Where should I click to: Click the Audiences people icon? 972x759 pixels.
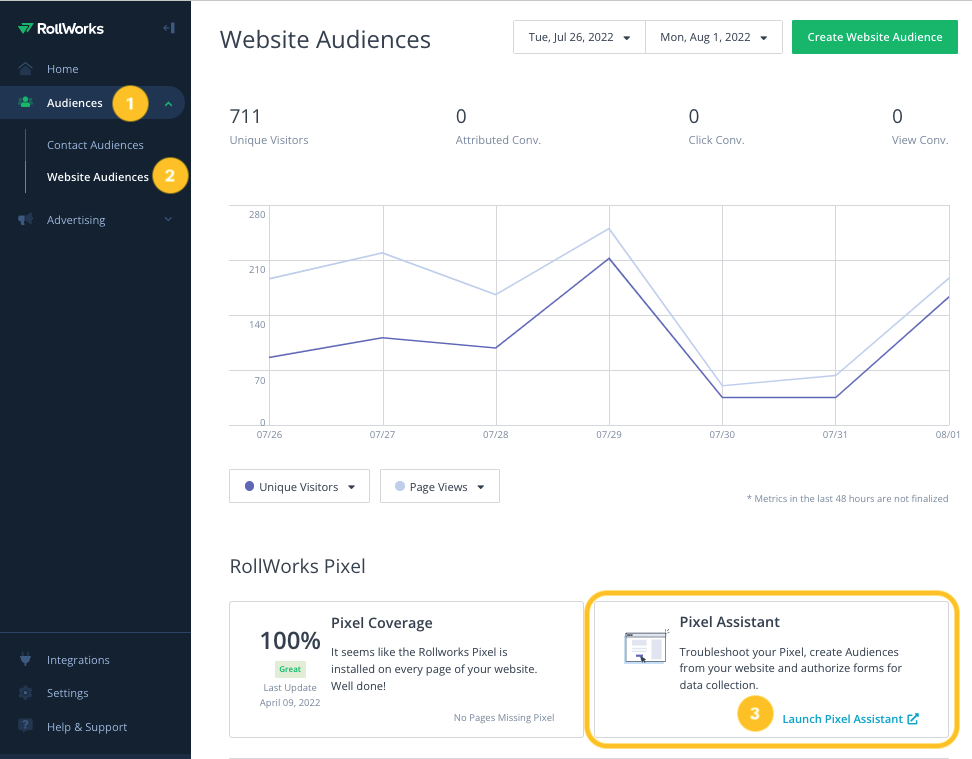click(x=25, y=102)
